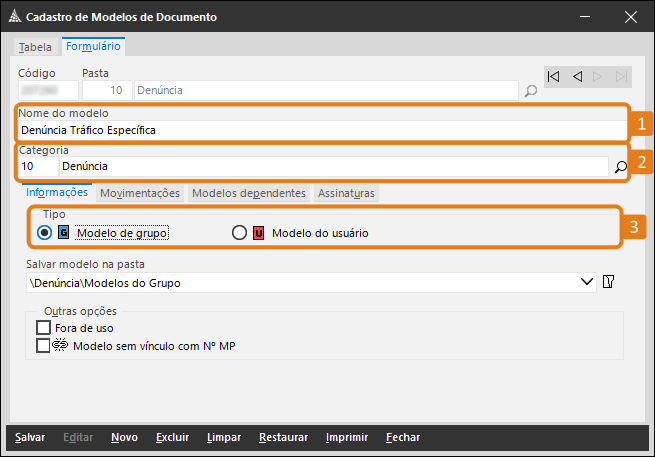This screenshot has width=655, height=457.
Task: Expand Salvar modelo na pasta dropdown
Action: pos(587,282)
